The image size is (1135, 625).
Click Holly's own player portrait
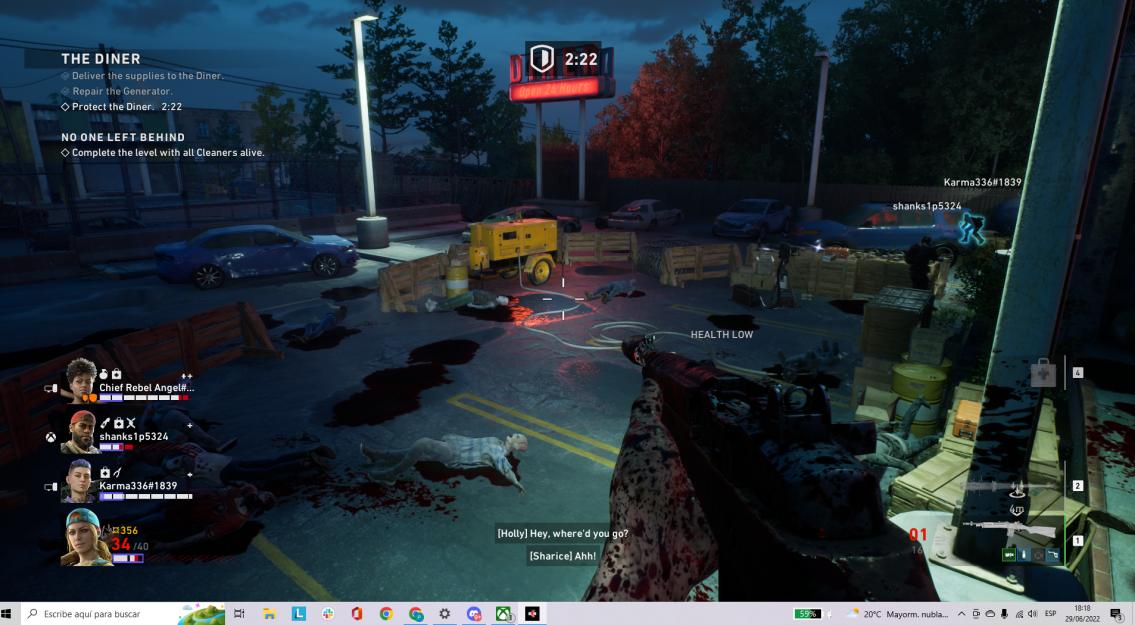85,537
